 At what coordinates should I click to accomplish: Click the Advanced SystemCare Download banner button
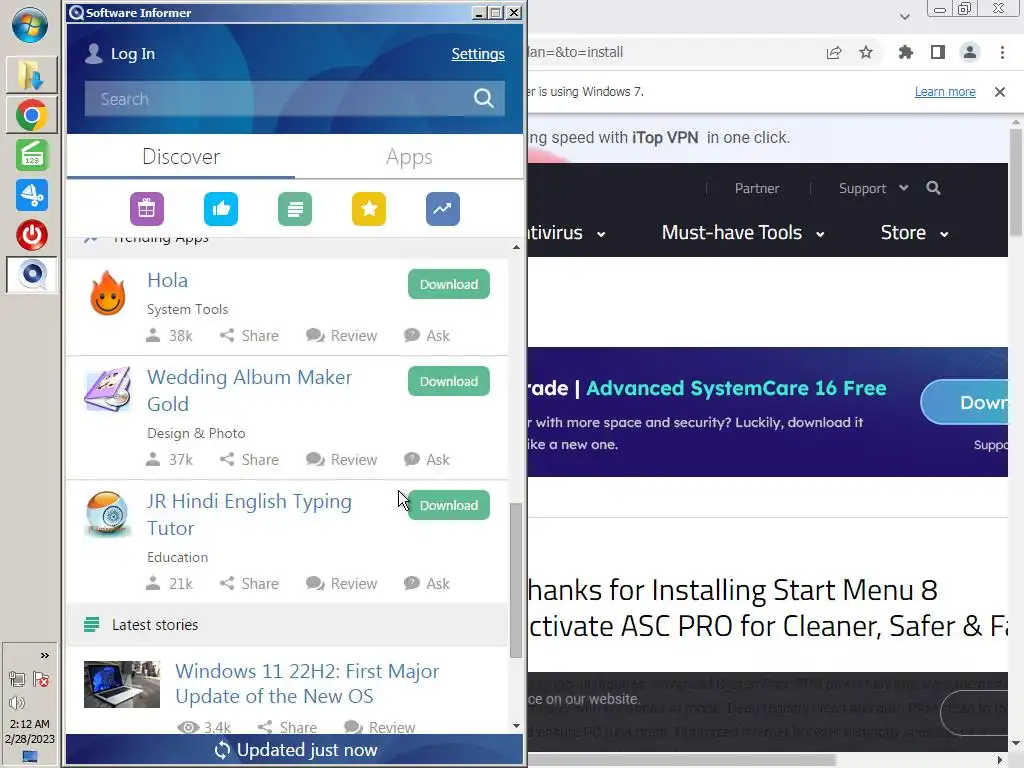coord(965,402)
